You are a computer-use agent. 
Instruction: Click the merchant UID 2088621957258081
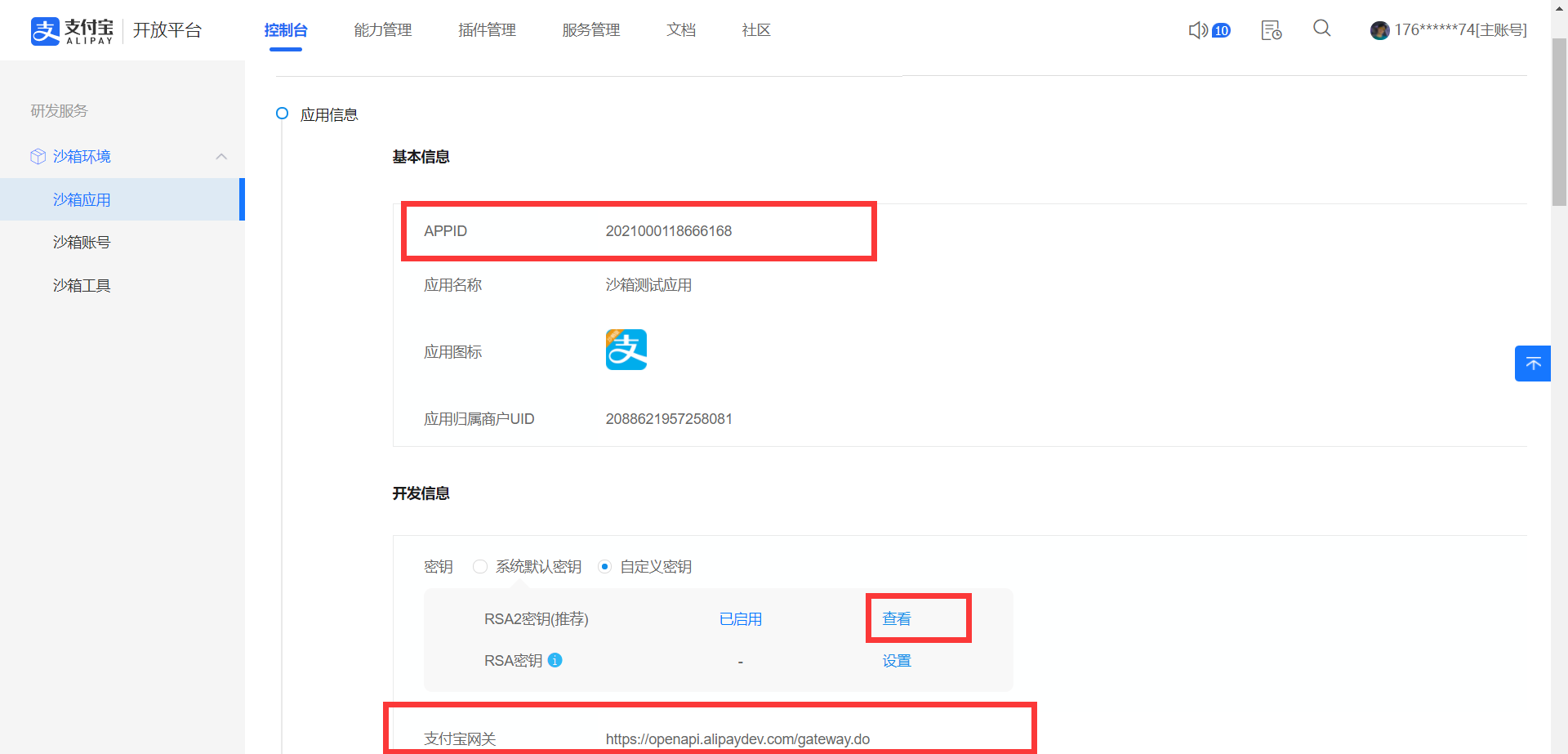coord(669,419)
